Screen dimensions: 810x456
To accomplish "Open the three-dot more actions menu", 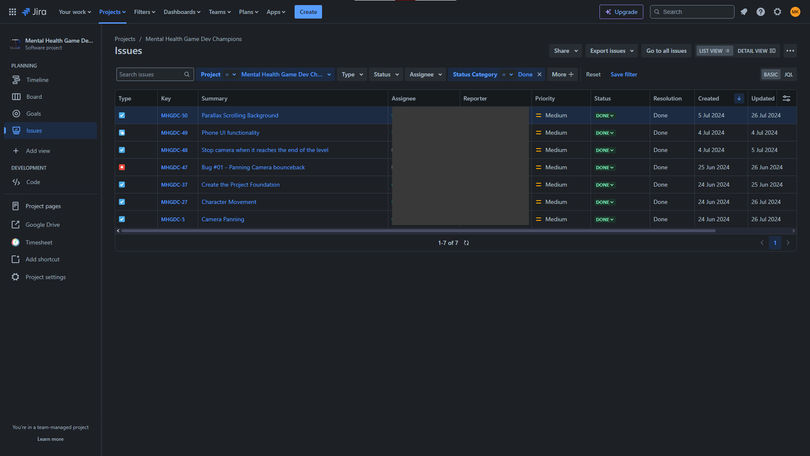I will click(x=790, y=51).
